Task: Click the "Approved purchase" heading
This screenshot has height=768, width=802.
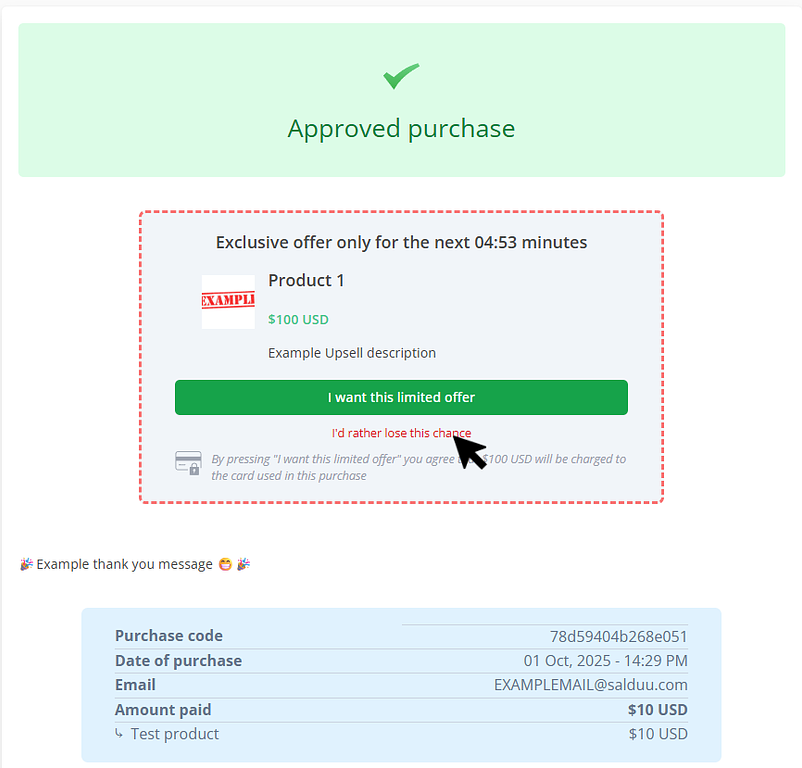Action: [401, 129]
